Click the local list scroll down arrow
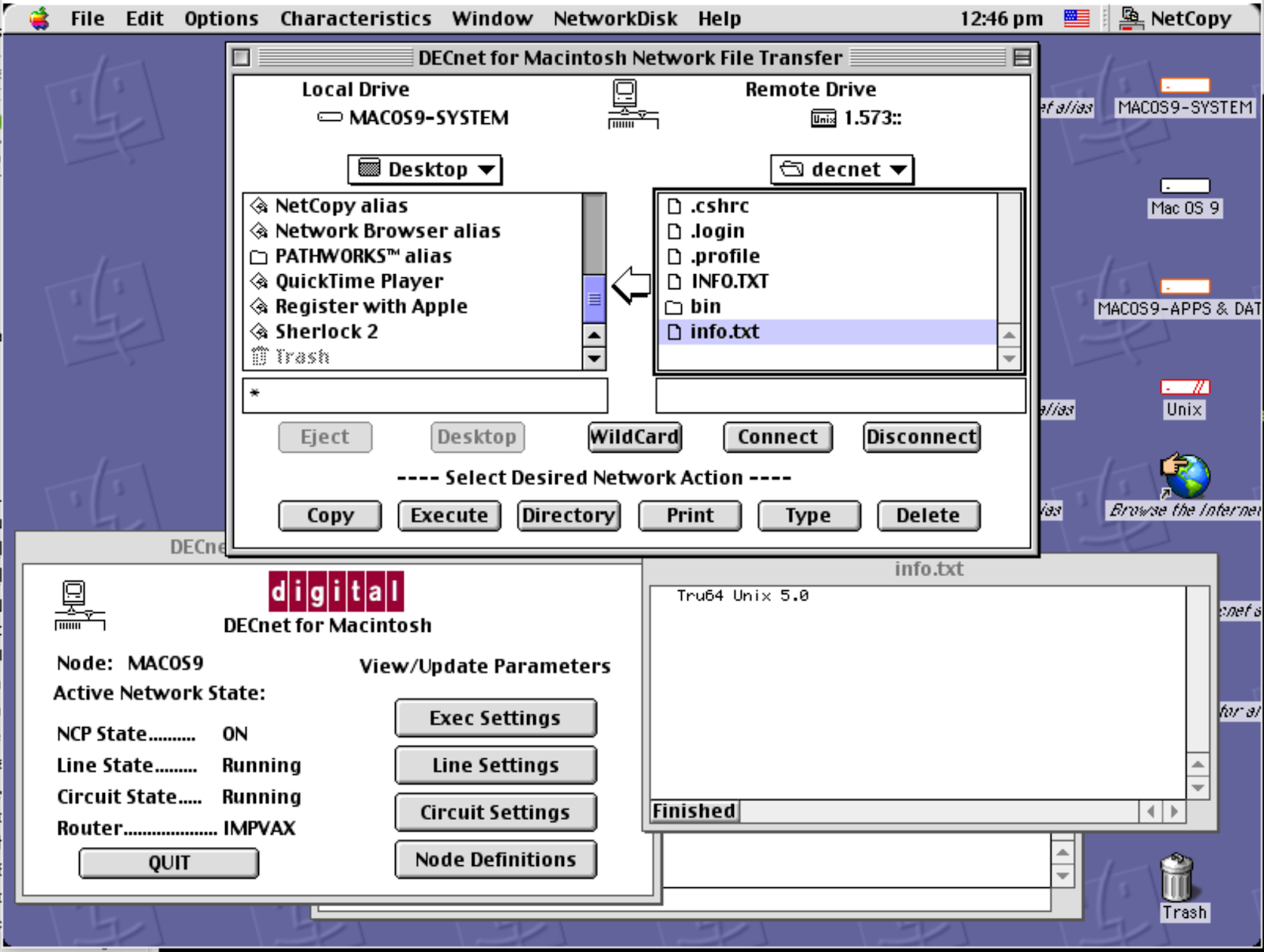Viewport: 1264px width, 952px height. (x=594, y=359)
